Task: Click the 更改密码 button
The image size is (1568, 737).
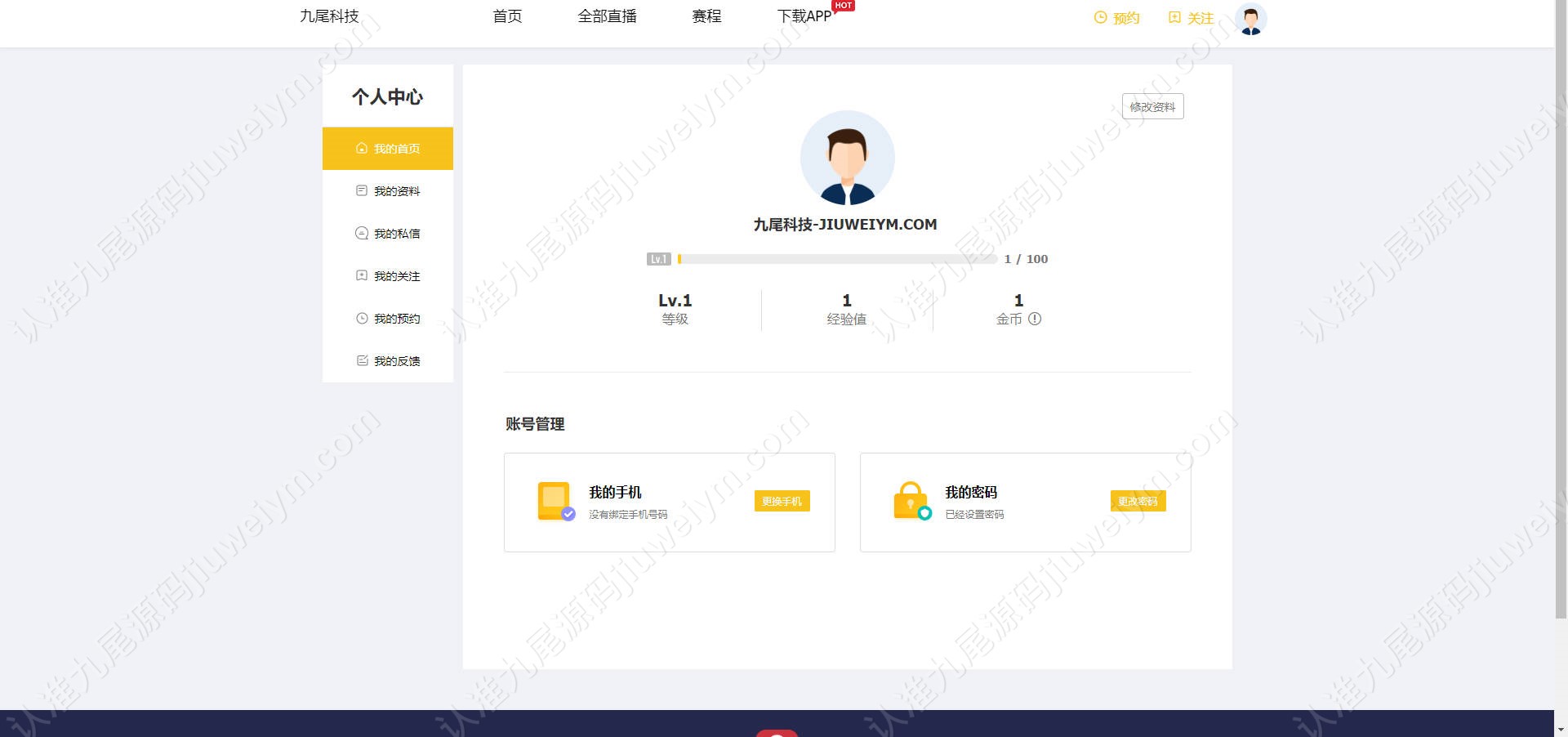Action: tap(1138, 501)
